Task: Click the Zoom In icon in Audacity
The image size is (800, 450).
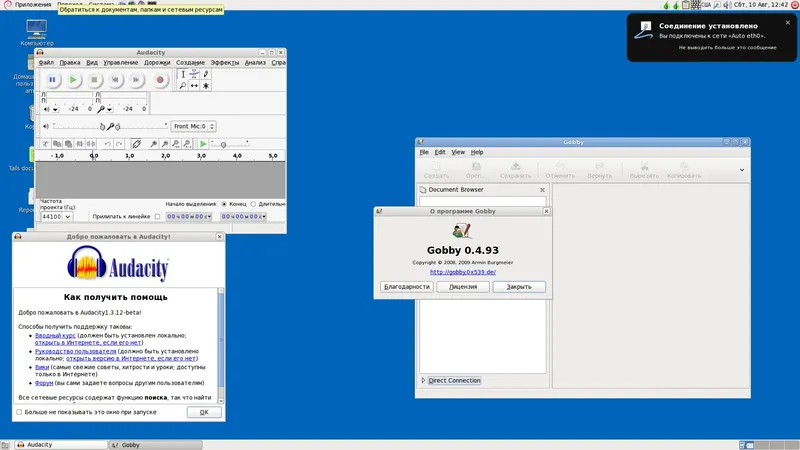Action: pyautogui.click(x=153, y=144)
